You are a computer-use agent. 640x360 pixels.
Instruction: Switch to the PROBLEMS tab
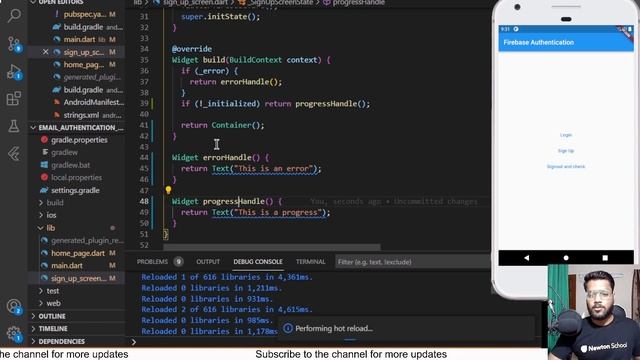coord(152,262)
